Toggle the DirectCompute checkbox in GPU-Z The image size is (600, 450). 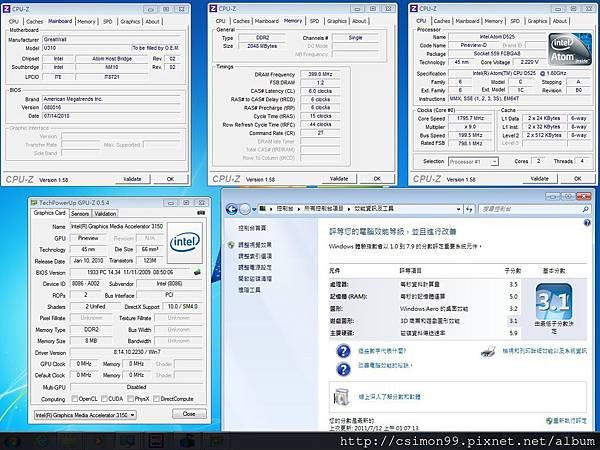156,399
